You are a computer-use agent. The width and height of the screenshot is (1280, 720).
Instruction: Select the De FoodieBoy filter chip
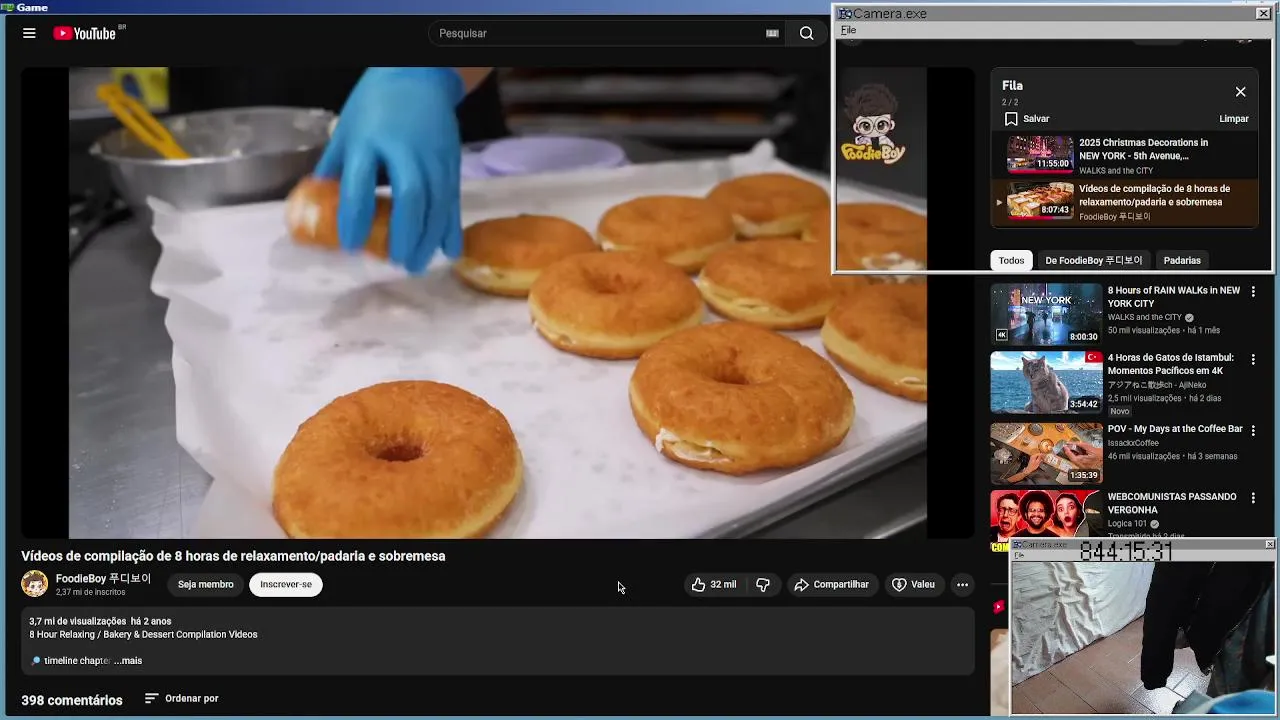1093,260
